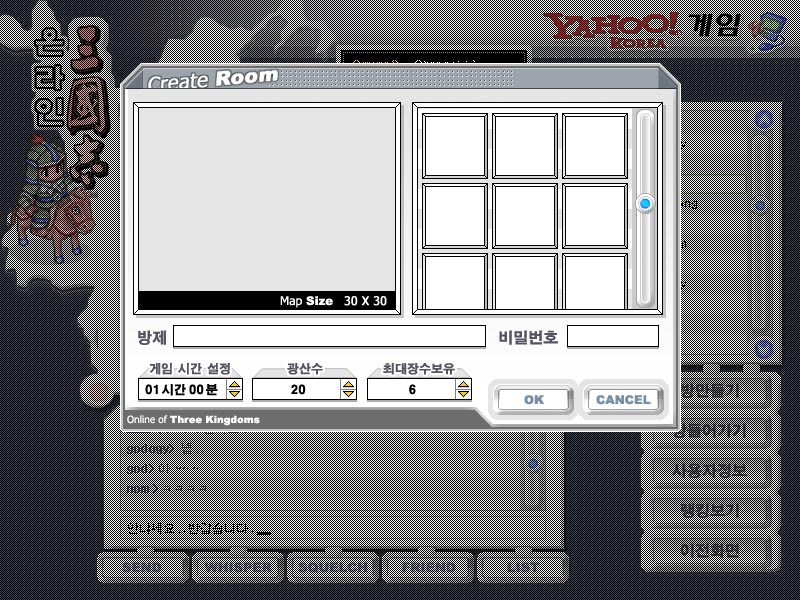Click the OK button to create room

[534, 399]
